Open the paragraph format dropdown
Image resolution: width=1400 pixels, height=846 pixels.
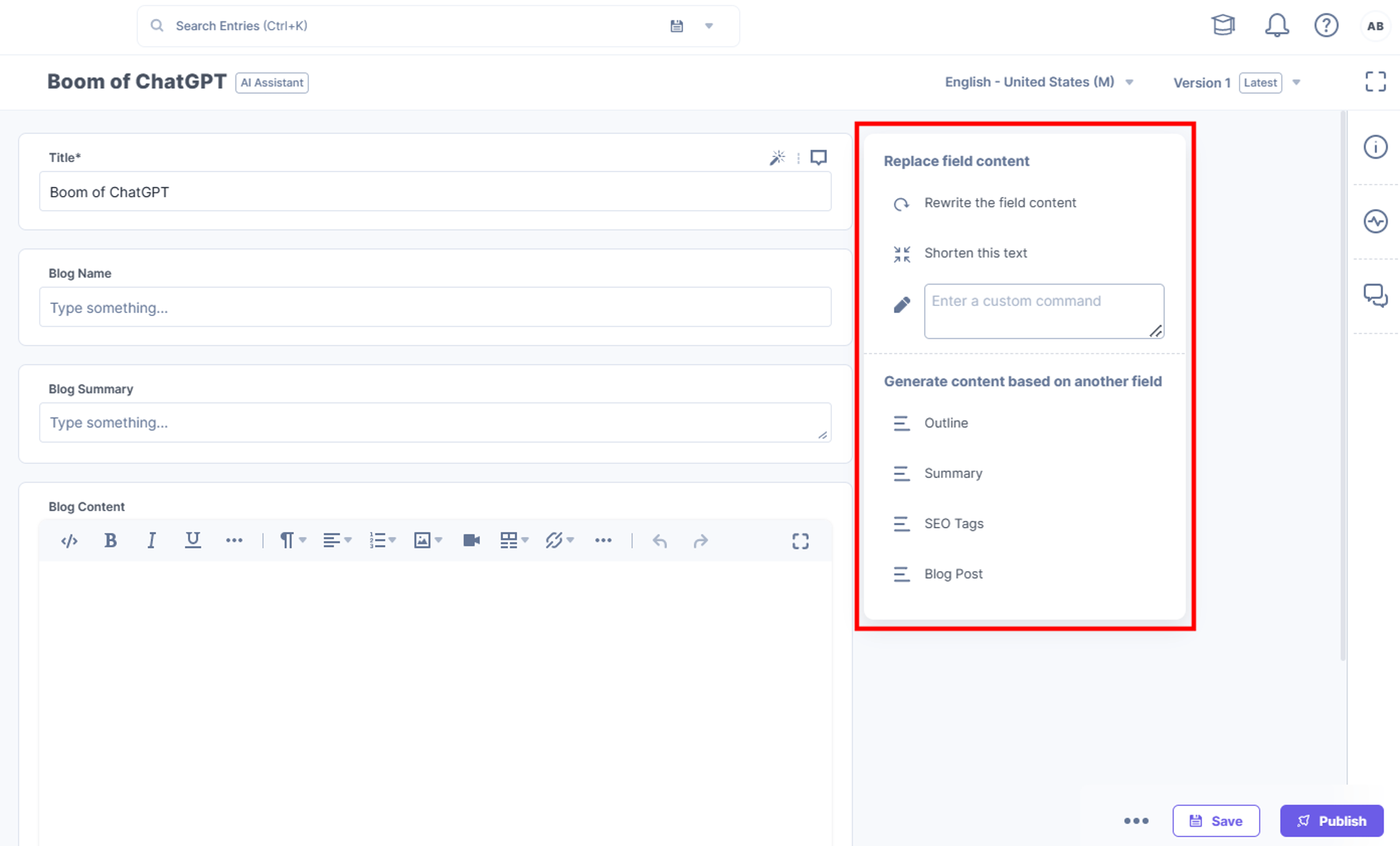coord(293,540)
